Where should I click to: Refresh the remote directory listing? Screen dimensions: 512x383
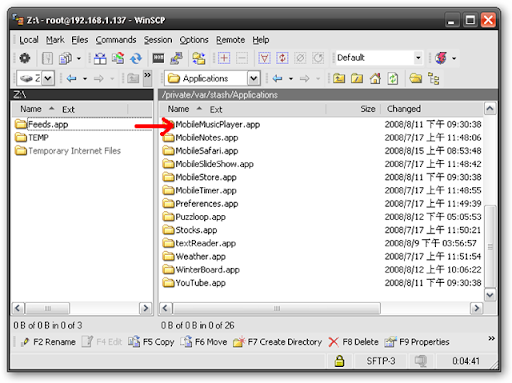(393, 79)
